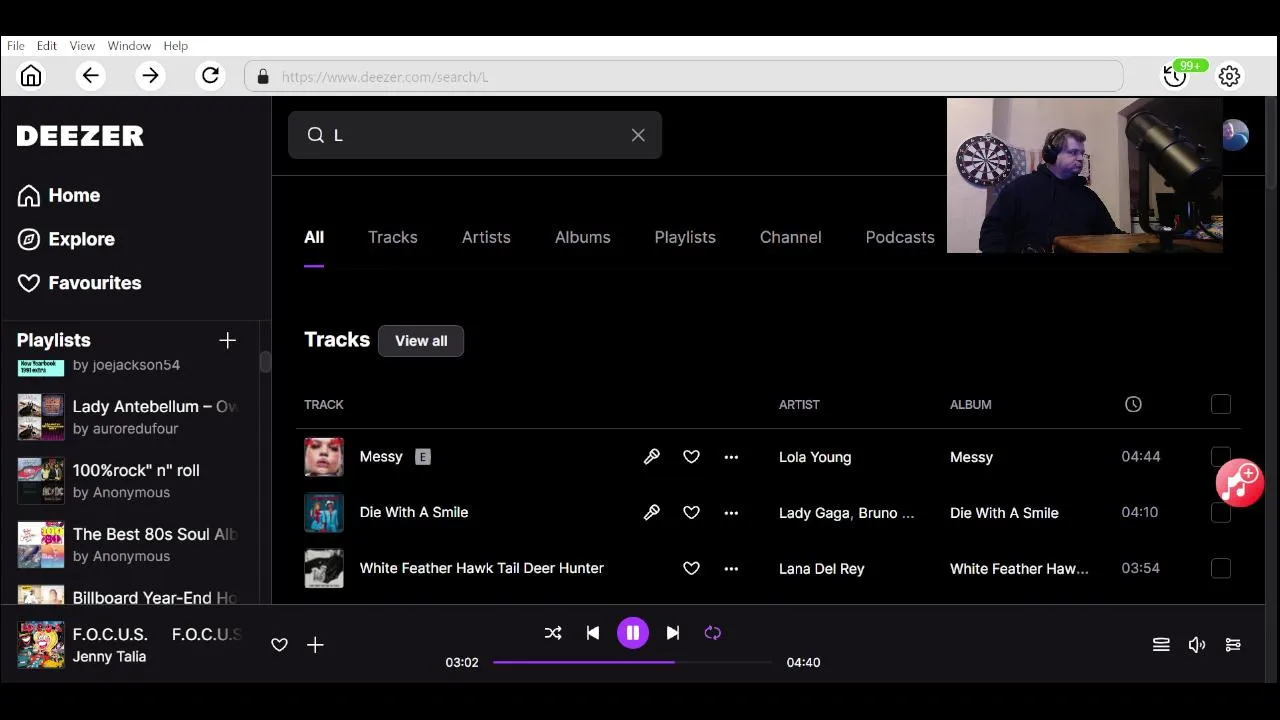Open the File menu
1280x720 pixels.
(16, 46)
